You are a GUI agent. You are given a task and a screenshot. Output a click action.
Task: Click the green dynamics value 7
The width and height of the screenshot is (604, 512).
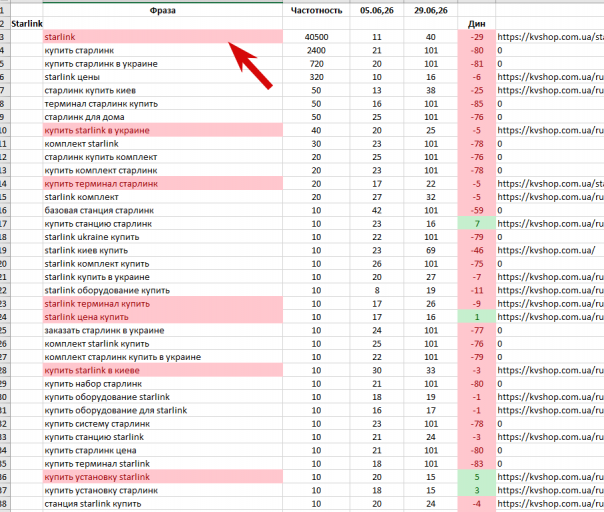476,224
